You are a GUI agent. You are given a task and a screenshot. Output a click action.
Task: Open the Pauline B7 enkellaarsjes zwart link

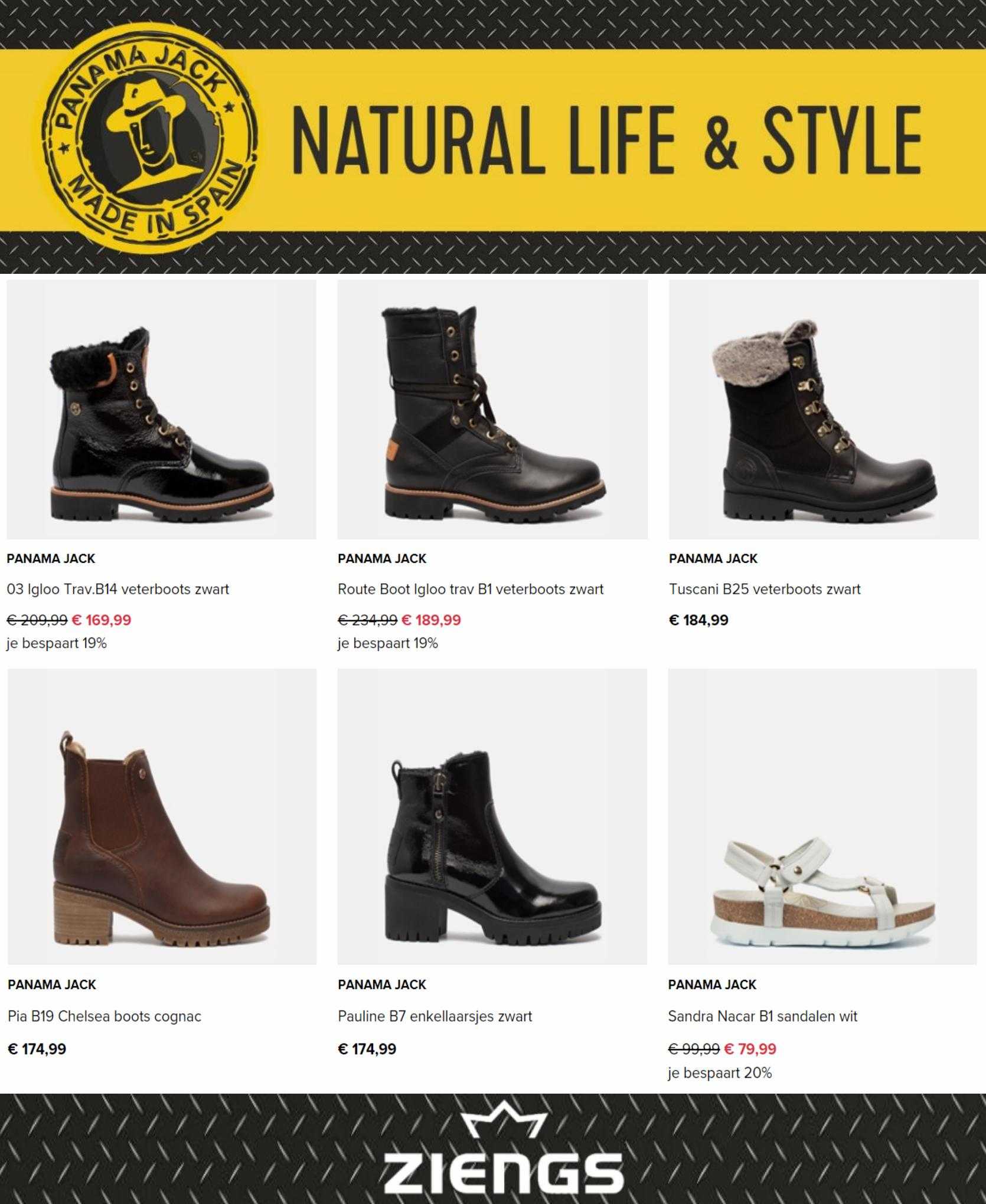[x=435, y=1016]
